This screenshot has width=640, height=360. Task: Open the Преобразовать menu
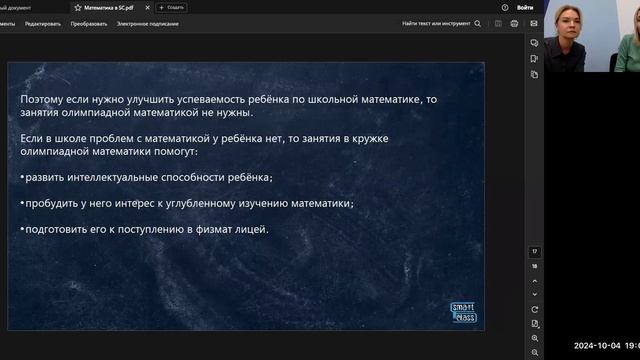(89, 24)
